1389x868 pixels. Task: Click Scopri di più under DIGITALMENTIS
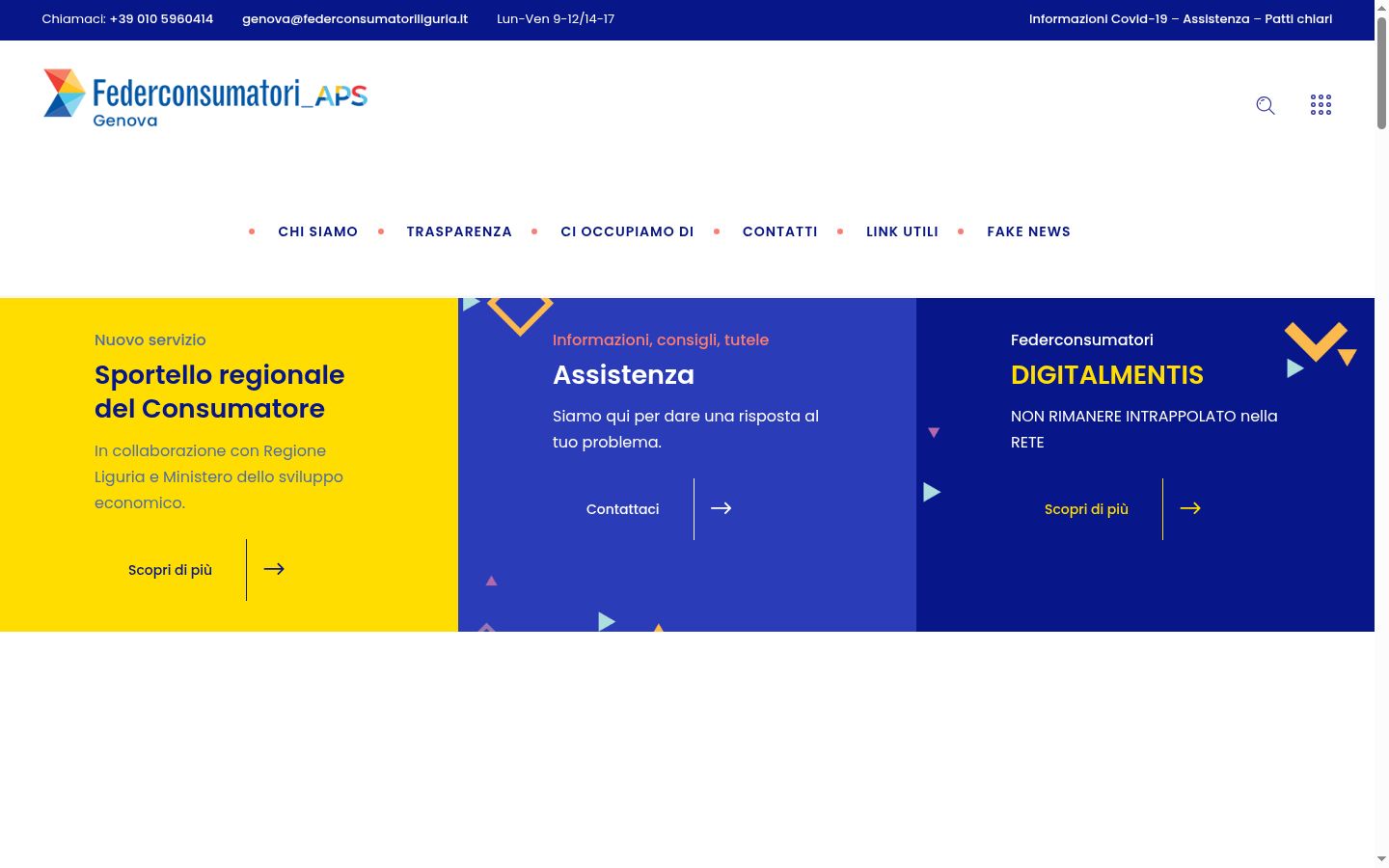pos(1086,509)
